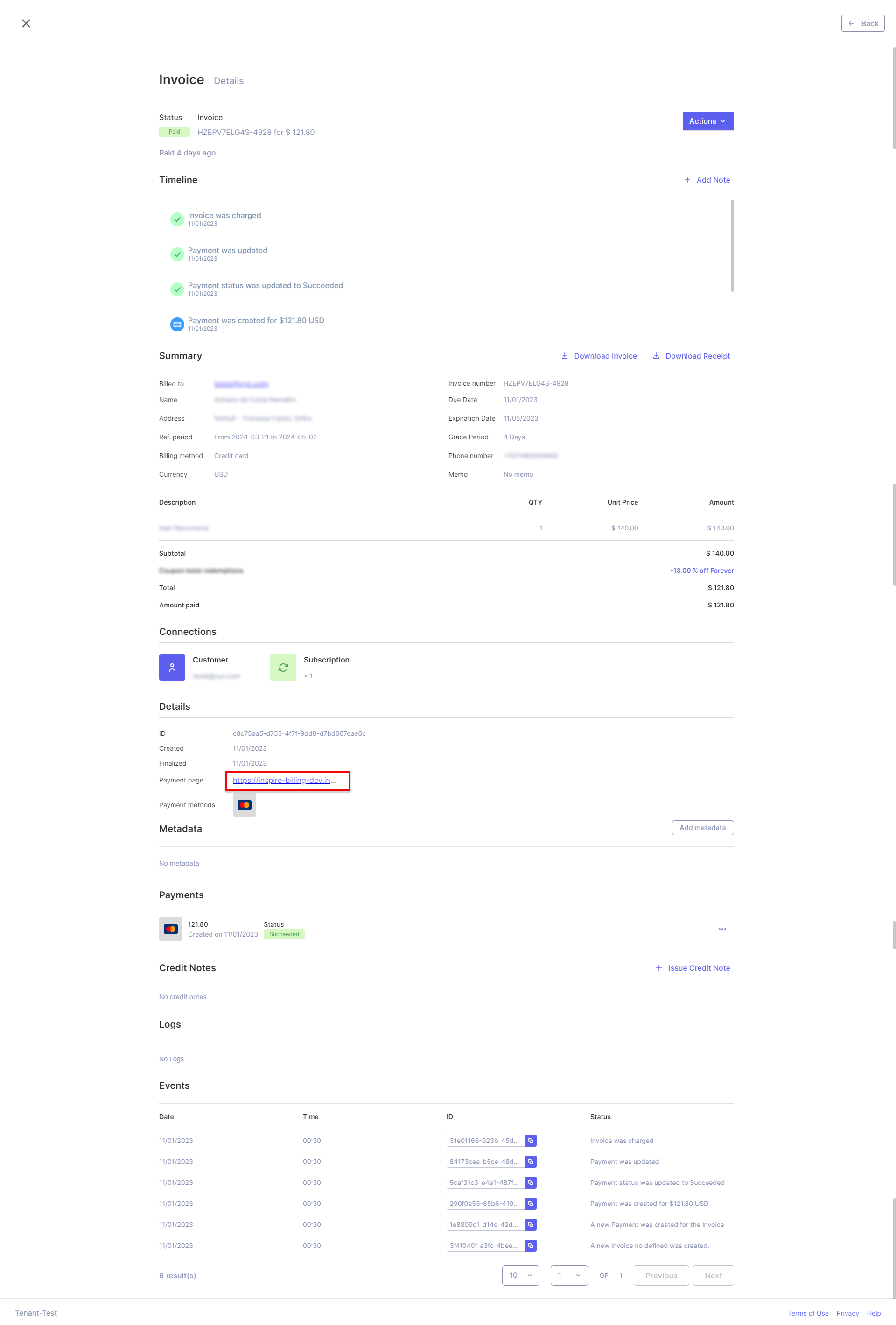Open the page number dropdown showing 1
The height and width of the screenshot is (1325, 896).
(x=569, y=1276)
